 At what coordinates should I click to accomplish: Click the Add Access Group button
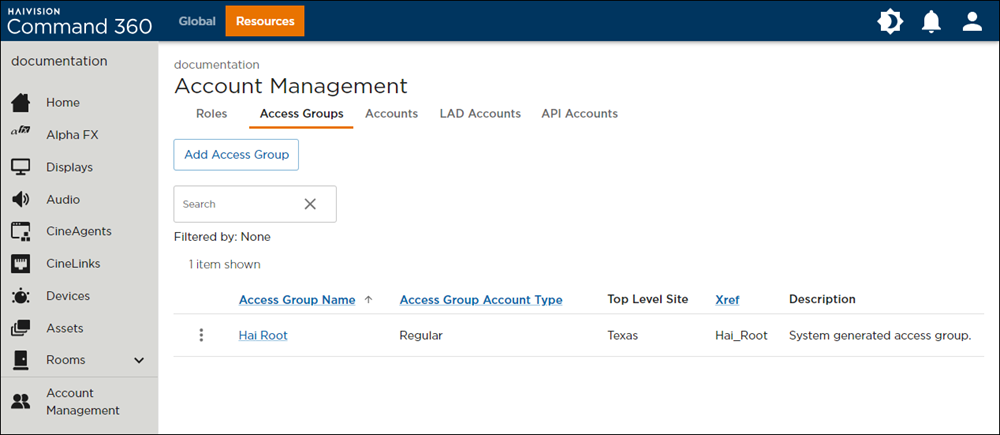coord(236,155)
